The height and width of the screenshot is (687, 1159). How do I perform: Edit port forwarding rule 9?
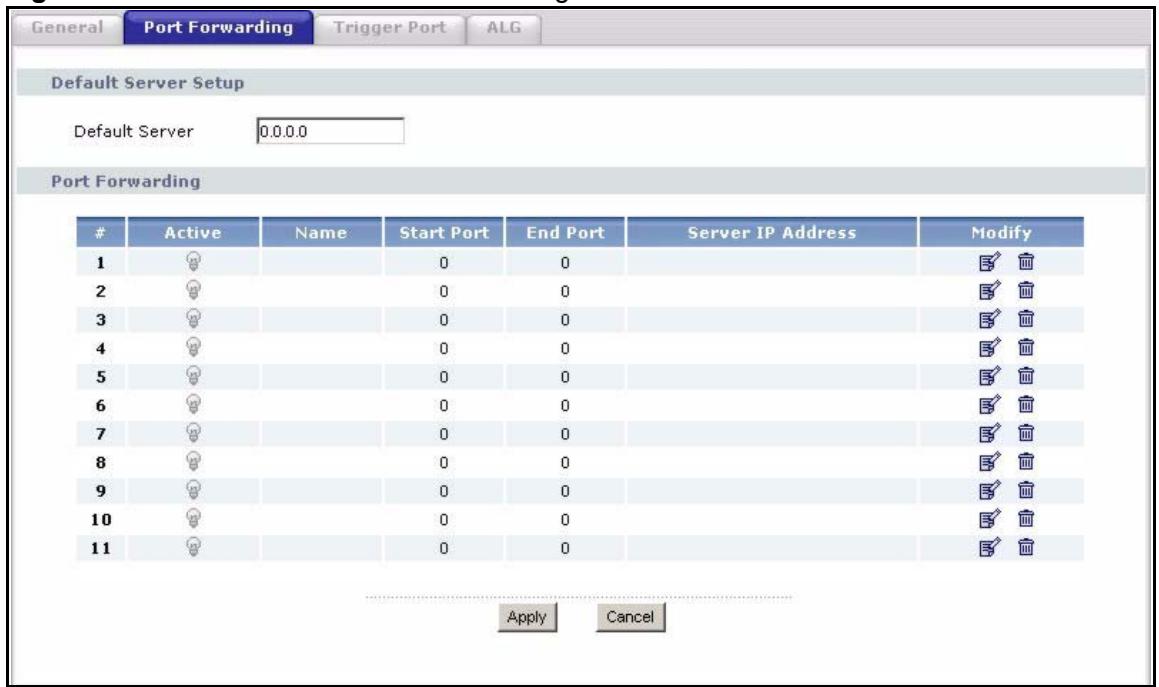point(989,490)
